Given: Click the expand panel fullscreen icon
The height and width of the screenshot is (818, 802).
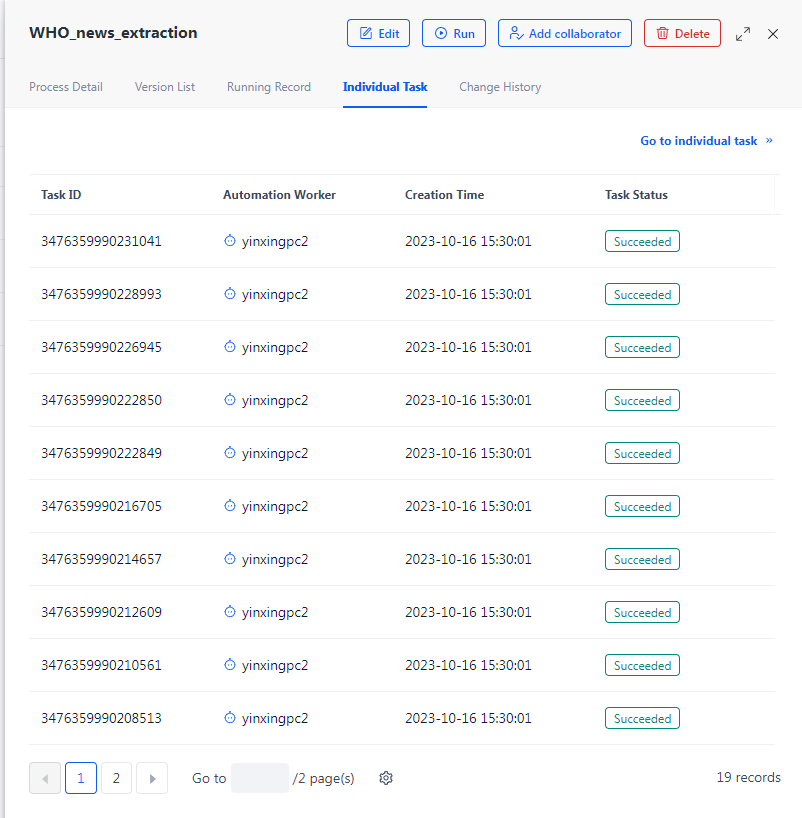Looking at the screenshot, I should [742, 34].
